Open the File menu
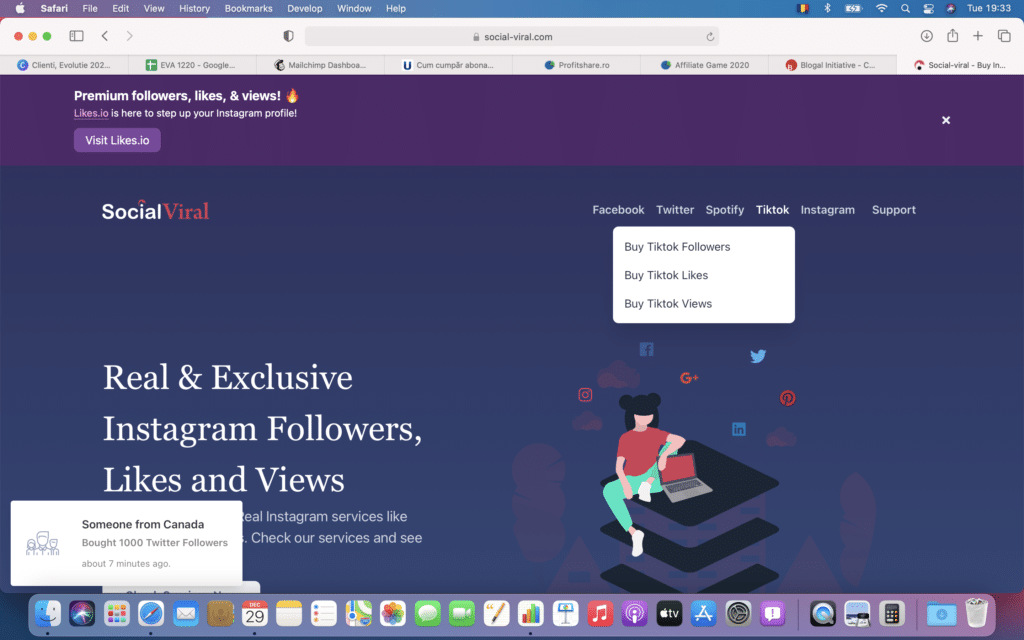 tap(89, 8)
